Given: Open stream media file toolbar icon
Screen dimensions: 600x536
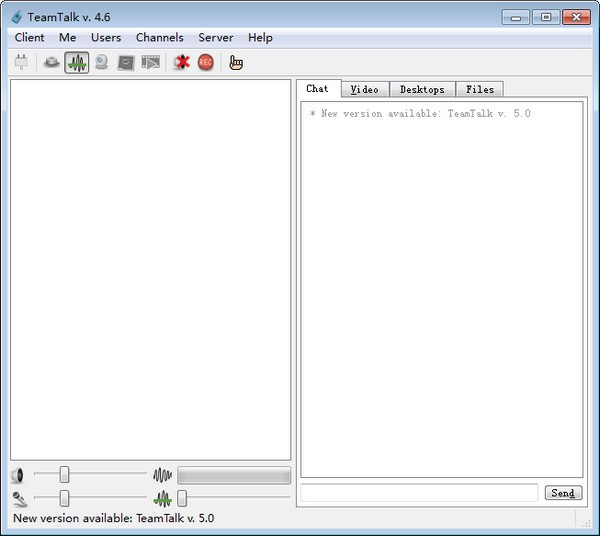Looking at the screenshot, I should click(x=150, y=62).
